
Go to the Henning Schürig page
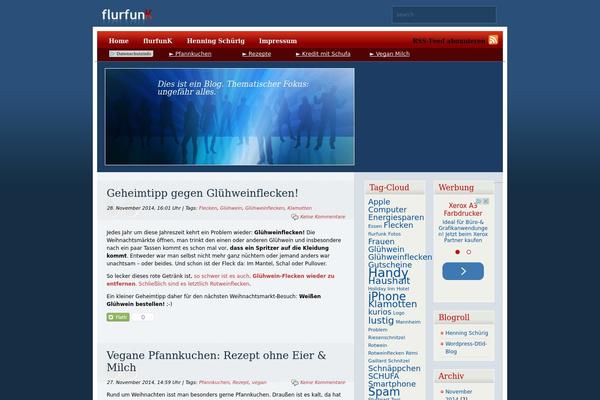216,41
